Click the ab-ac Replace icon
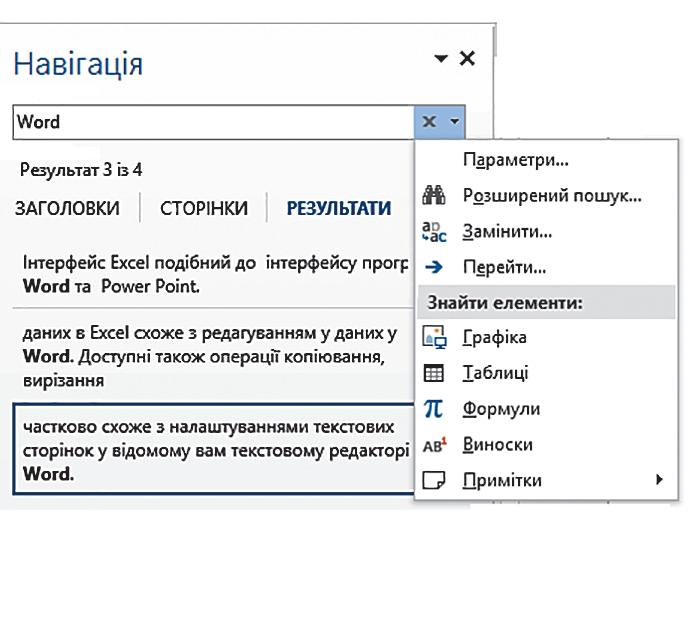 [x=434, y=232]
